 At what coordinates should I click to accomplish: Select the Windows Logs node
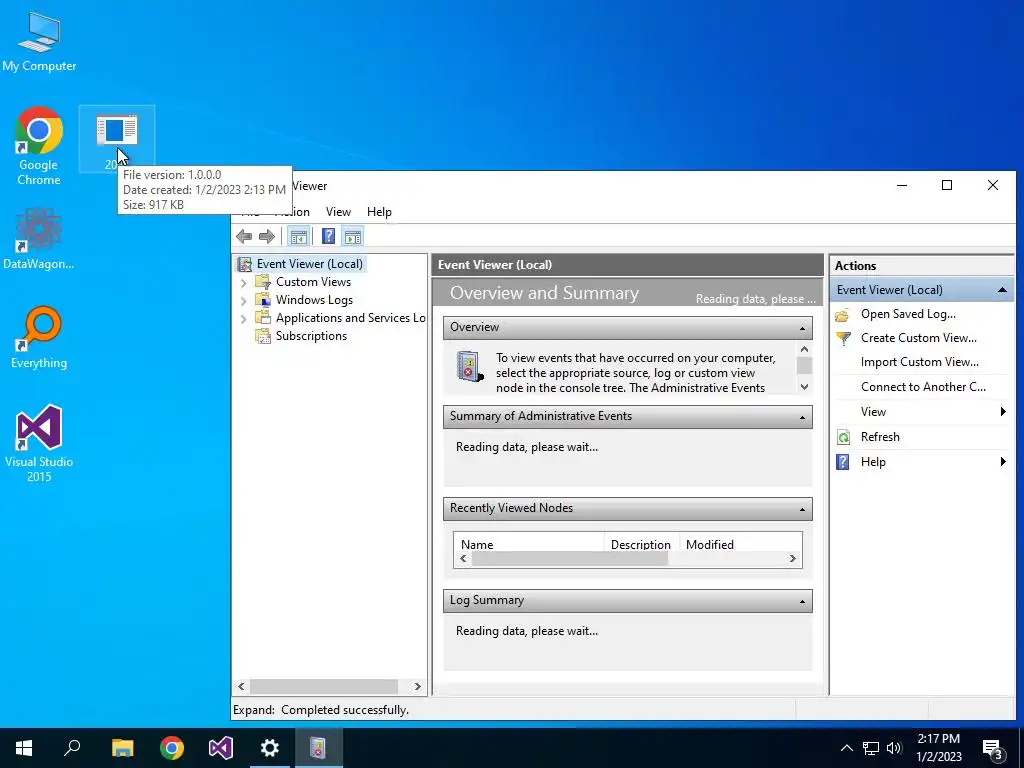[313, 300]
